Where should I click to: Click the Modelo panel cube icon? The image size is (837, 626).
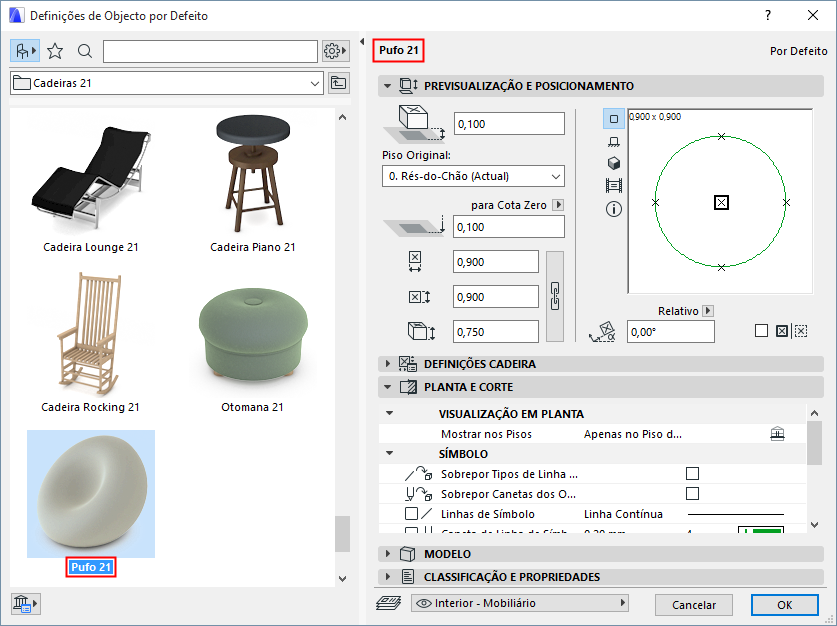coord(408,554)
